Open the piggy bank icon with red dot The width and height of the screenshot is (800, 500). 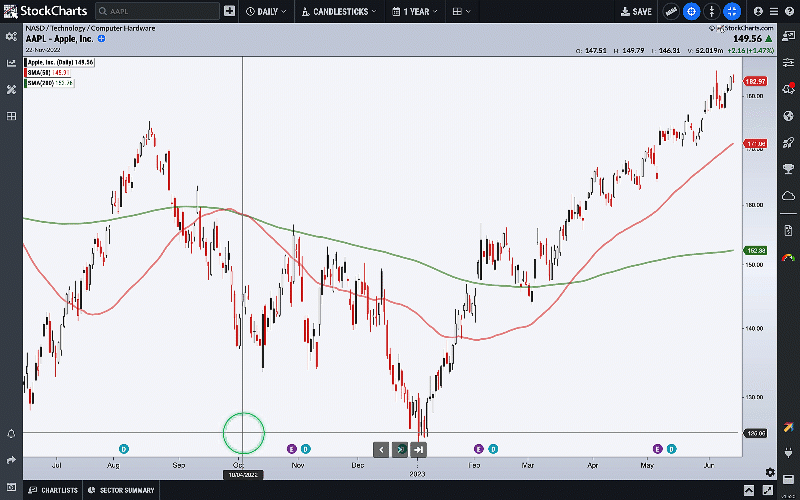(x=788, y=89)
